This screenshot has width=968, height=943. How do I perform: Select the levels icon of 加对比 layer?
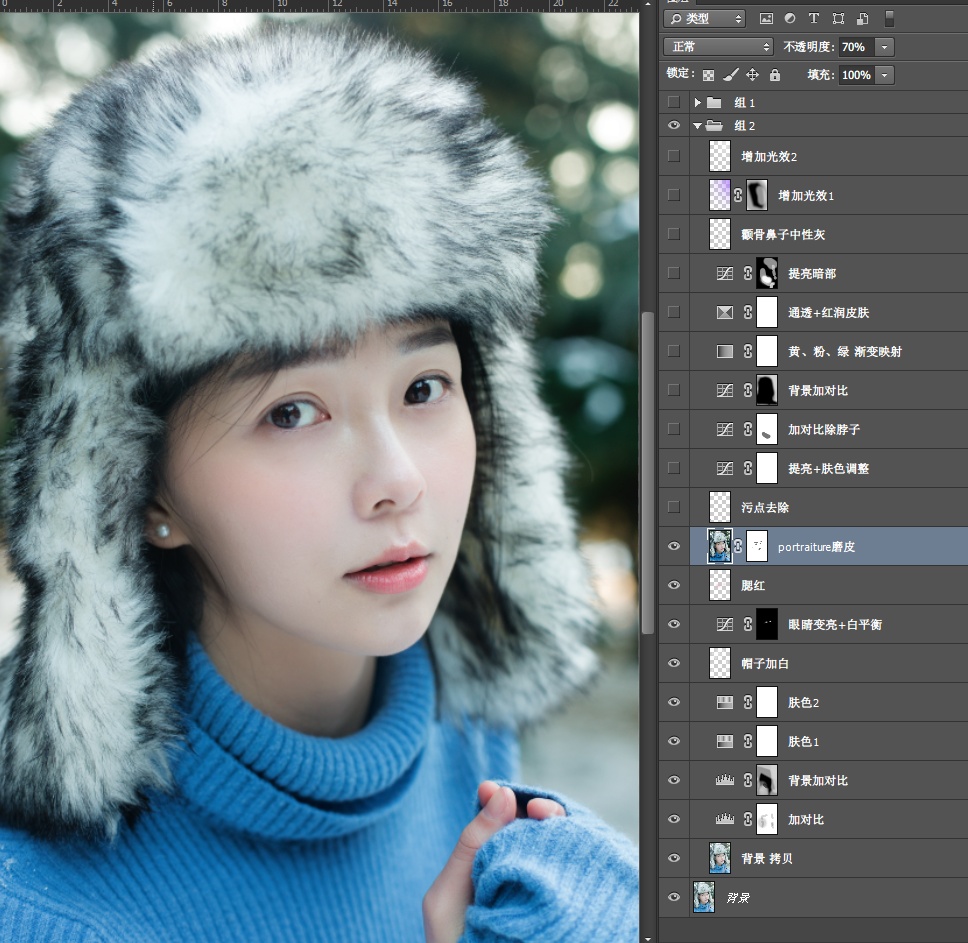tap(725, 819)
